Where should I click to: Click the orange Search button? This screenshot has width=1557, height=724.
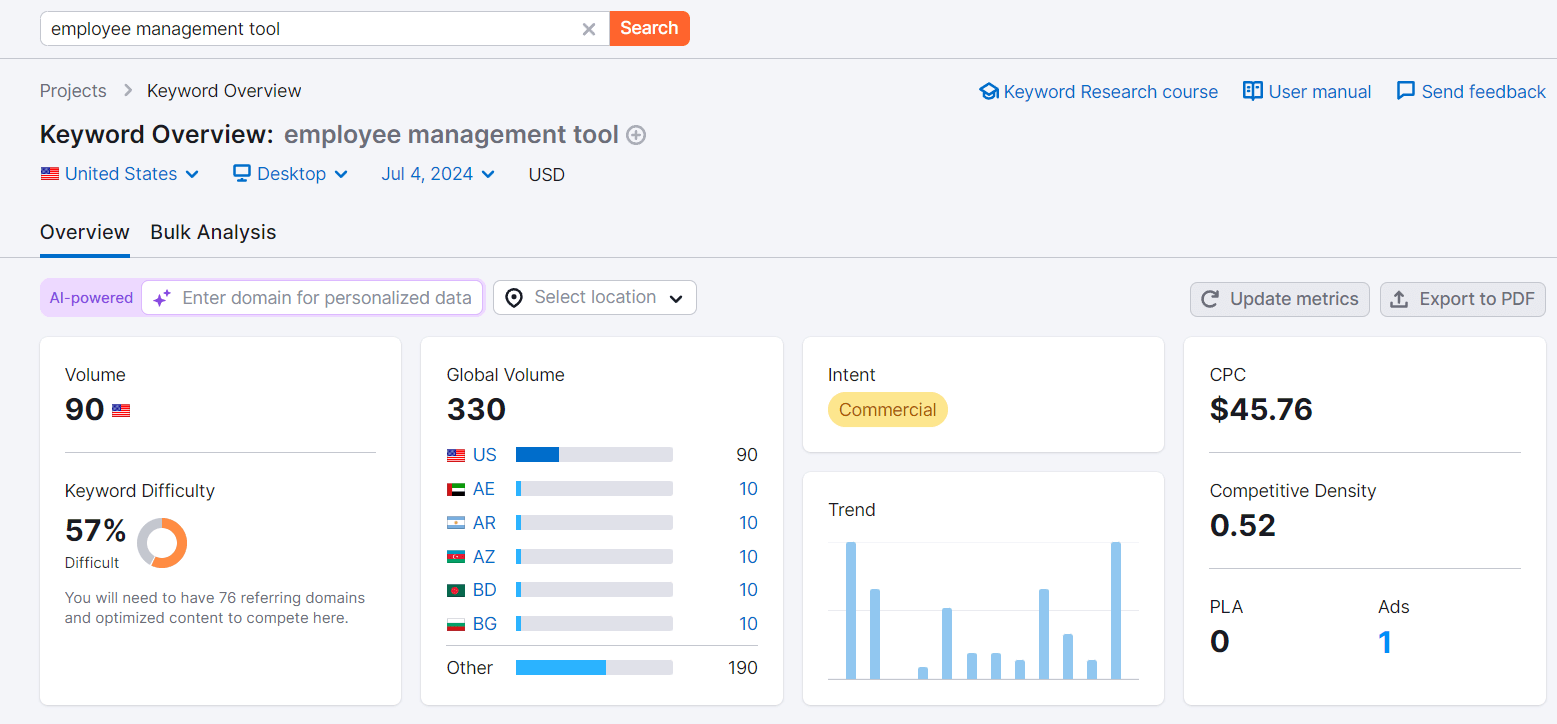click(649, 28)
